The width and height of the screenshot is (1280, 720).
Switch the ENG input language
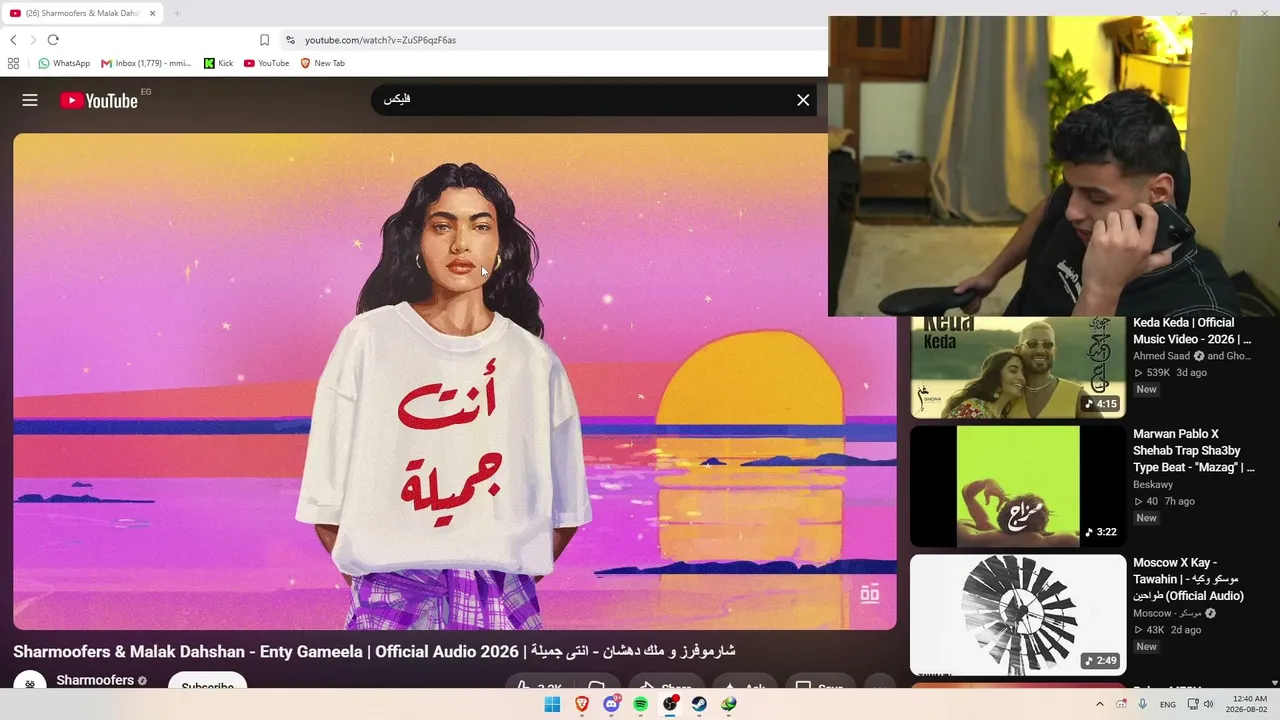(1168, 704)
